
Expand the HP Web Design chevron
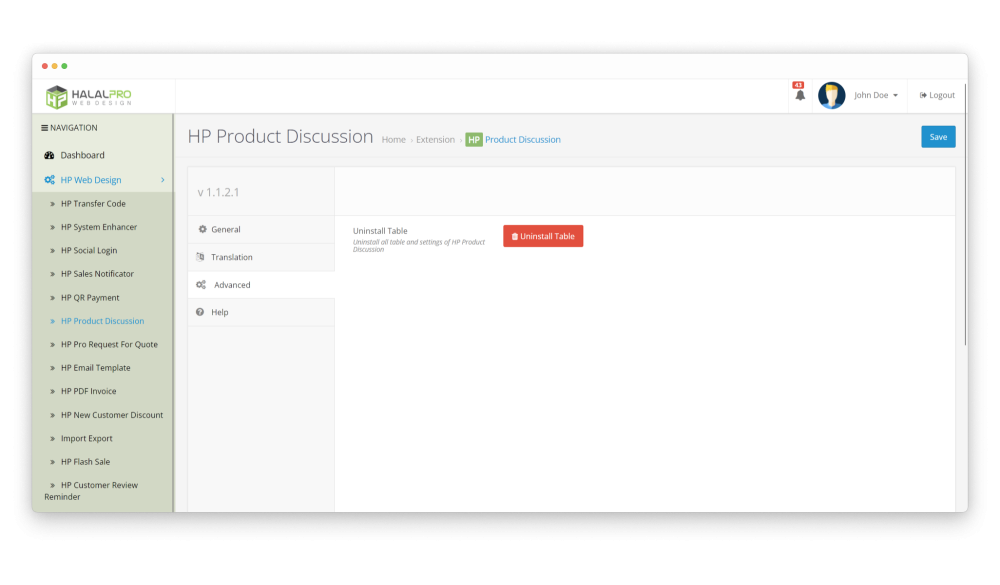pos(163,180)
